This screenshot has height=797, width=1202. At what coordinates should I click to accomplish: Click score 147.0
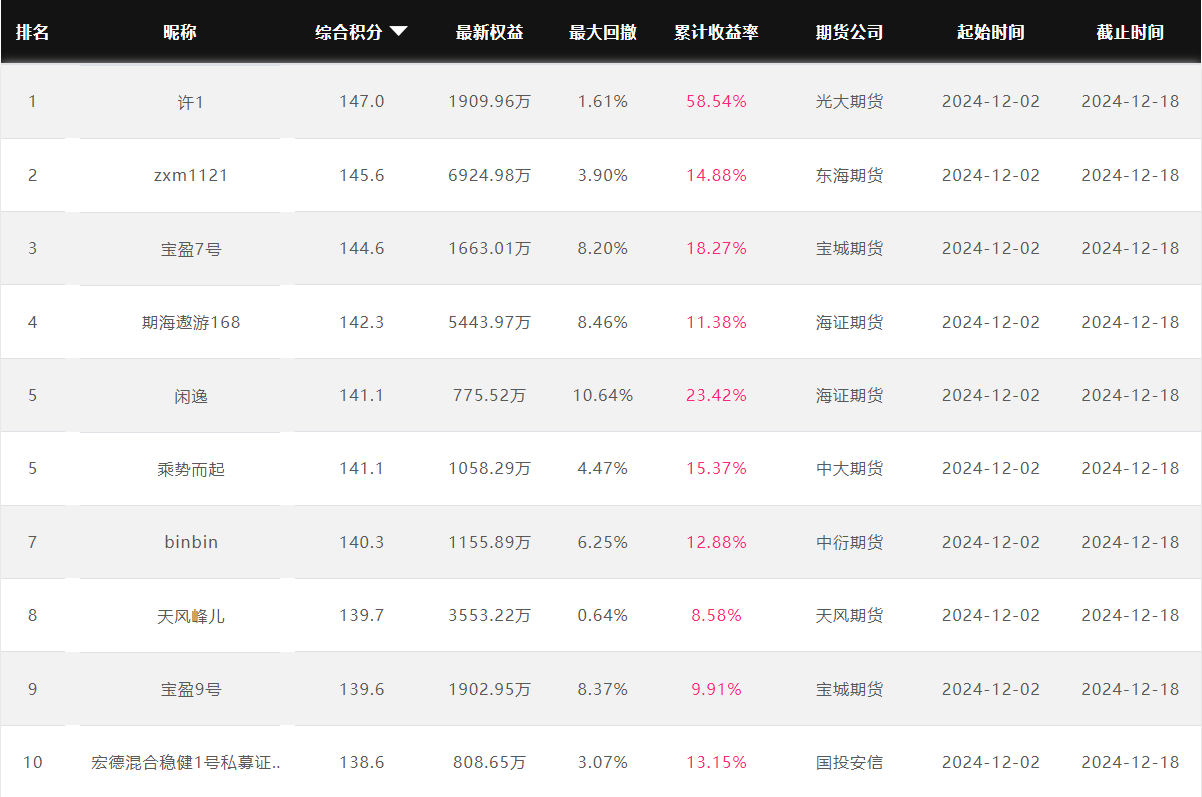pos(361,102)
